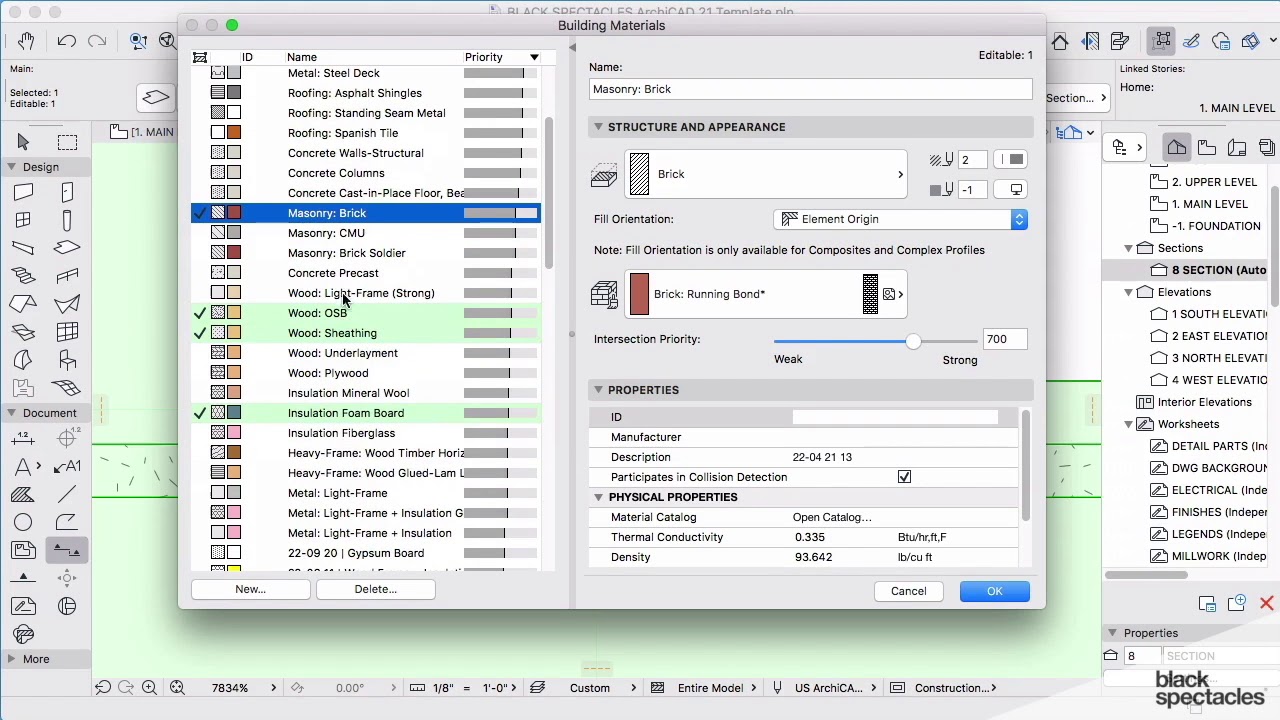1280x720 pixels.
Task: Toggle the checkmark on the Wood: Sheathing row
Action: (200, 333)
